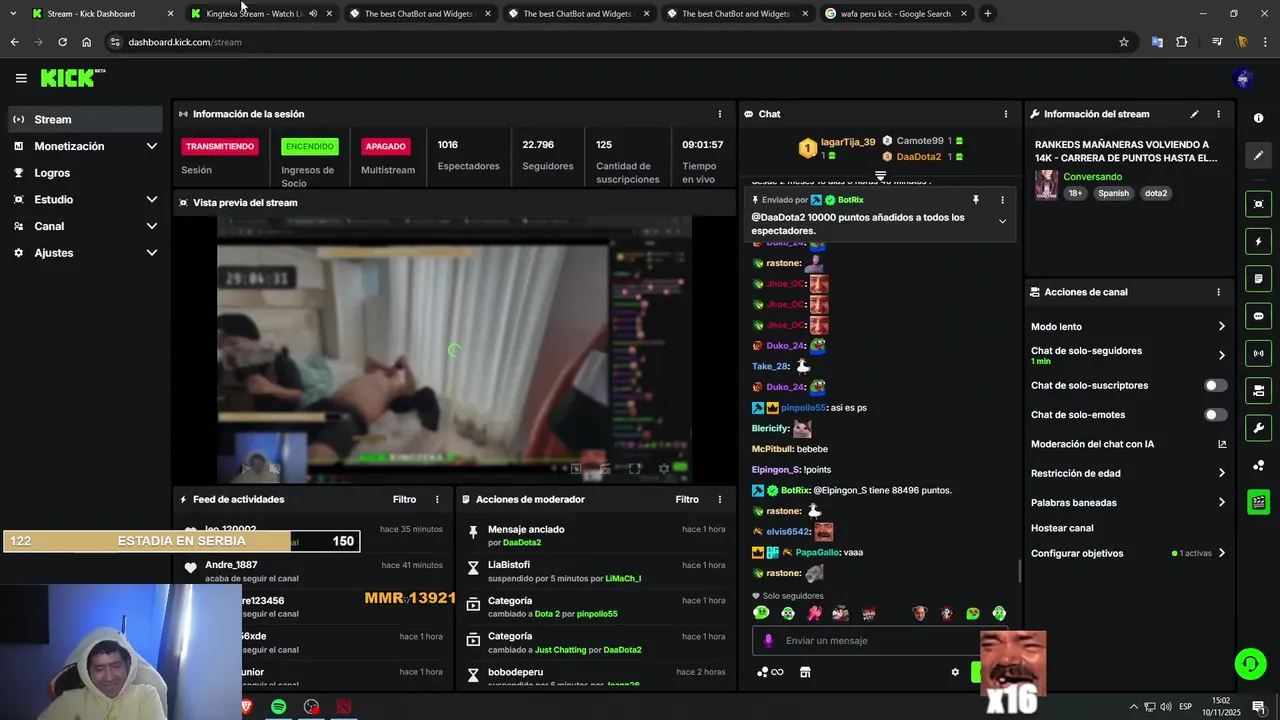The width and height of the screenshot is (1280, 720).
Task: Open the three-dot menu of Información del stream
Action: point(1218,114)
